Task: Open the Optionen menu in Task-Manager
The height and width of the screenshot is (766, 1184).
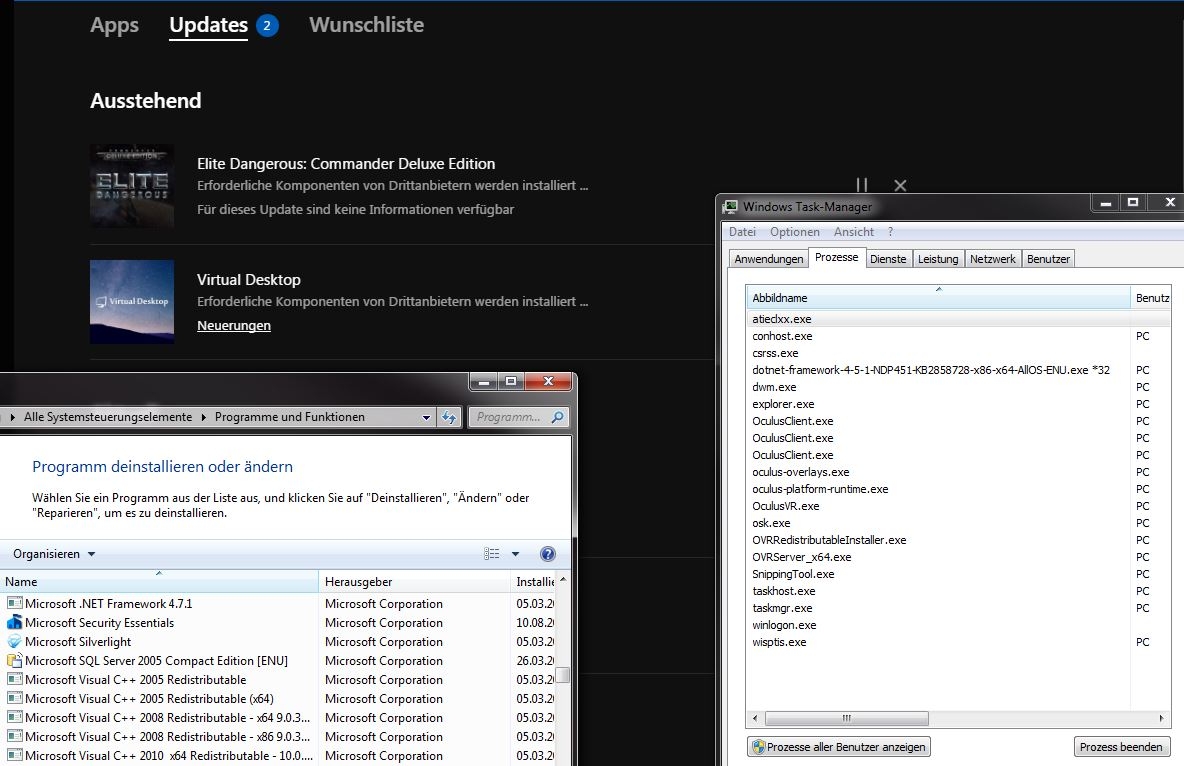Action: pos(794,232)
